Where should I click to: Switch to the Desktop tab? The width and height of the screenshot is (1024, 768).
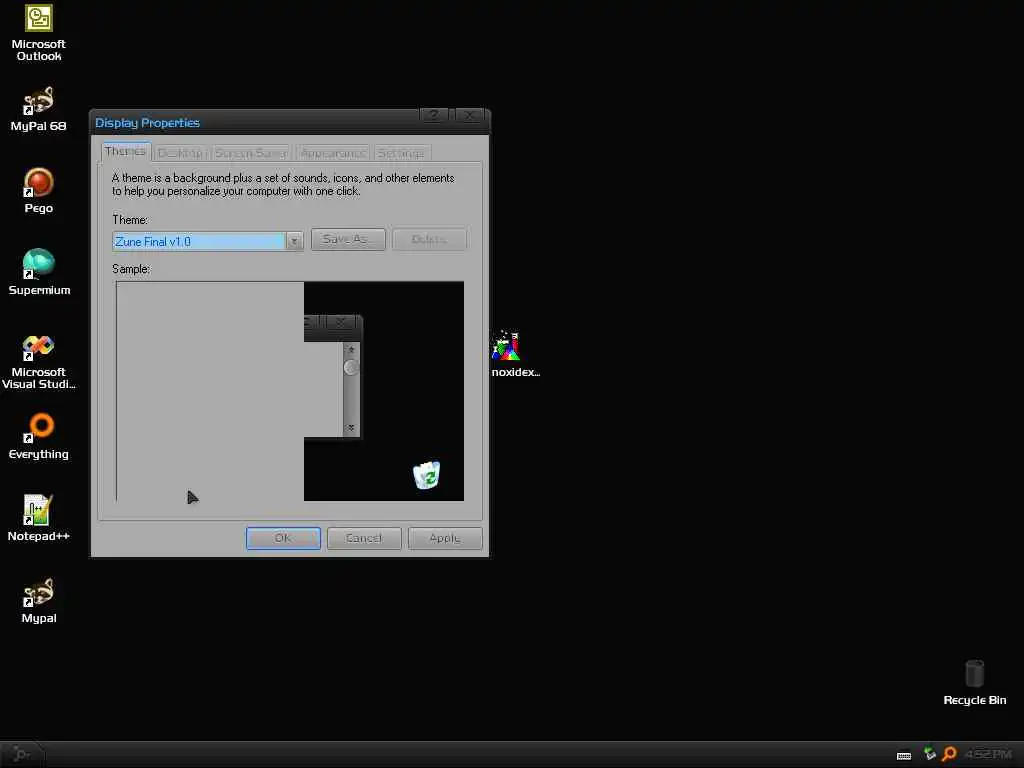pyautogui.click(x=180, y=153)
